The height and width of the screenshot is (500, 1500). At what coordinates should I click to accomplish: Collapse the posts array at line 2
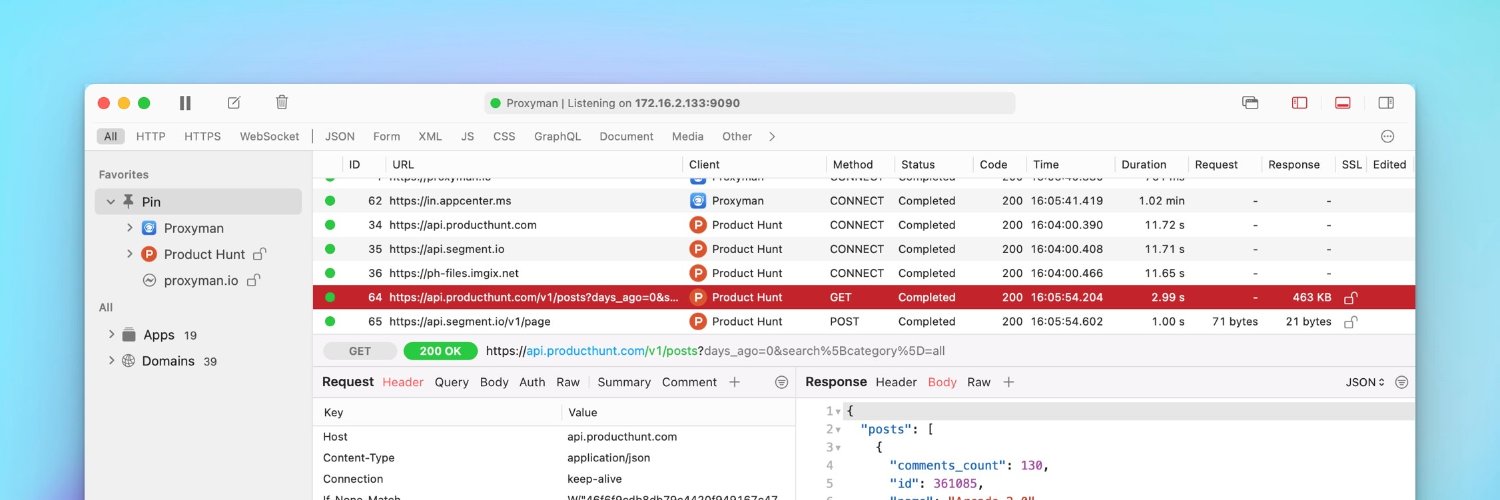(838, 429)
